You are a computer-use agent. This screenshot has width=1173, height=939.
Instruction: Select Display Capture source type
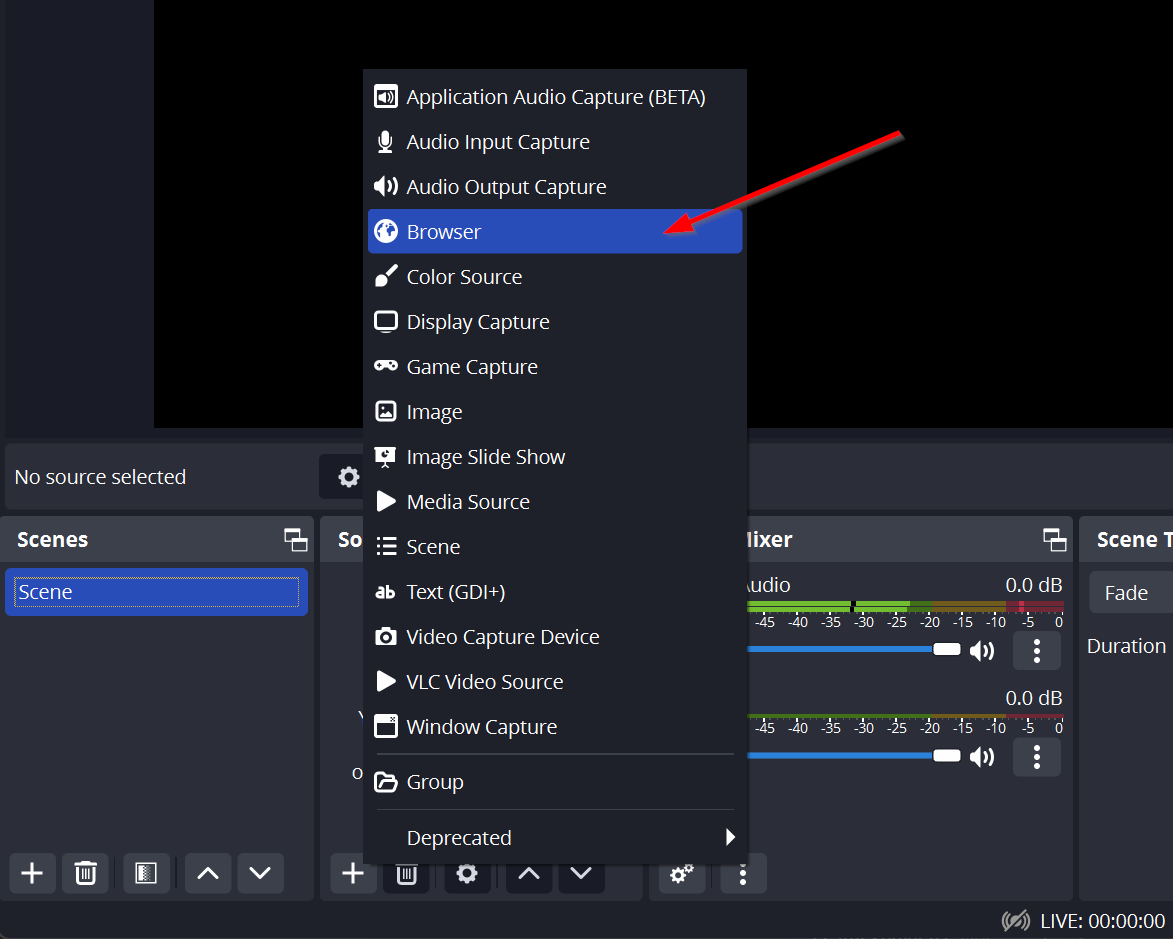click(x=478, y=322)
